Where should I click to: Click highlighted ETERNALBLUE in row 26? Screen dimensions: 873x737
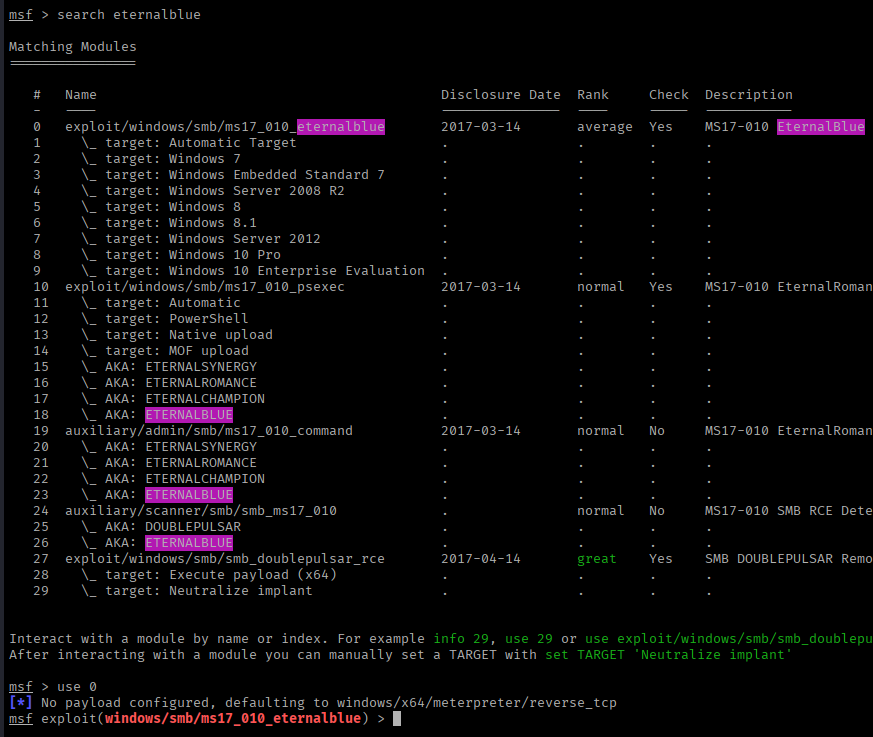click(189, 543)
